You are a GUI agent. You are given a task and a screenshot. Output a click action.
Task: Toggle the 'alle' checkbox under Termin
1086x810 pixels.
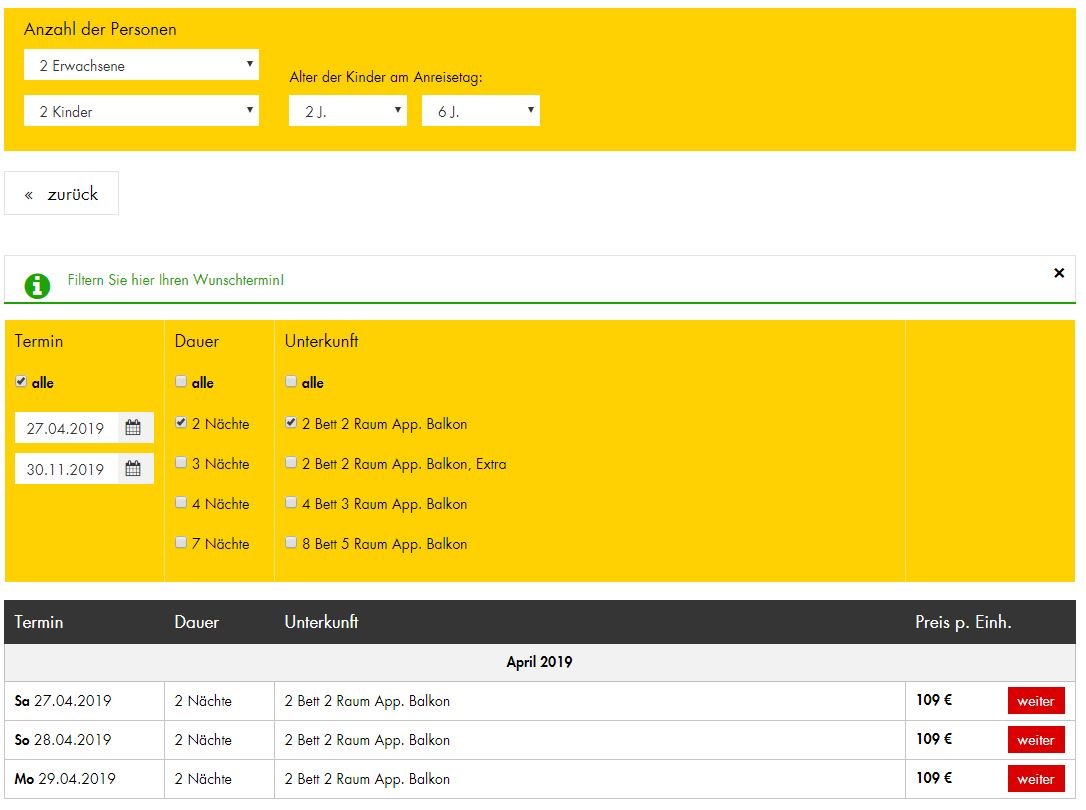21,382
